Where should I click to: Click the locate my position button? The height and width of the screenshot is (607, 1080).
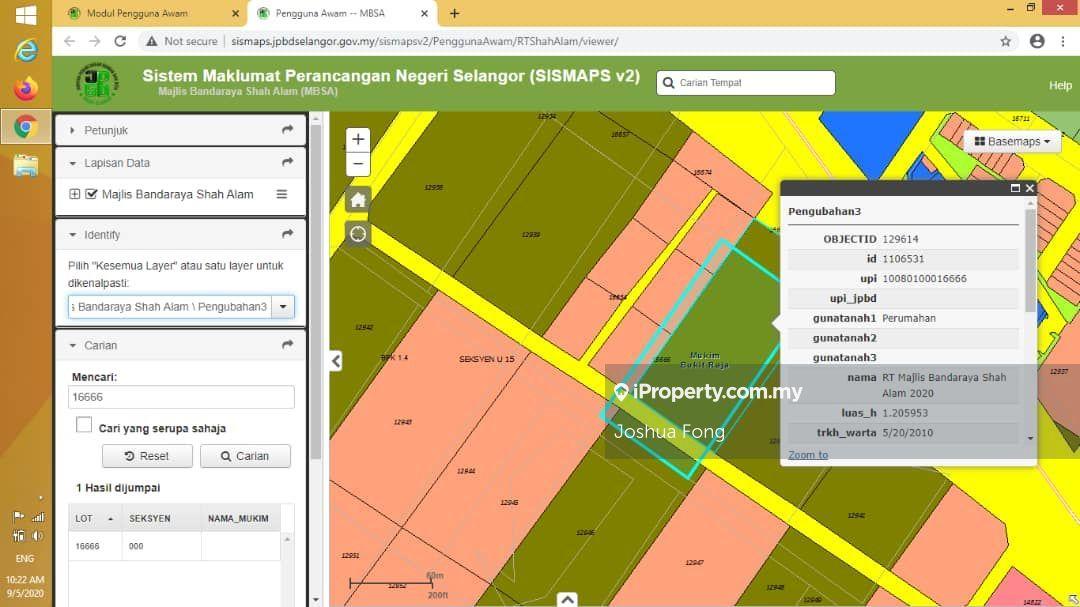[358, 234]
